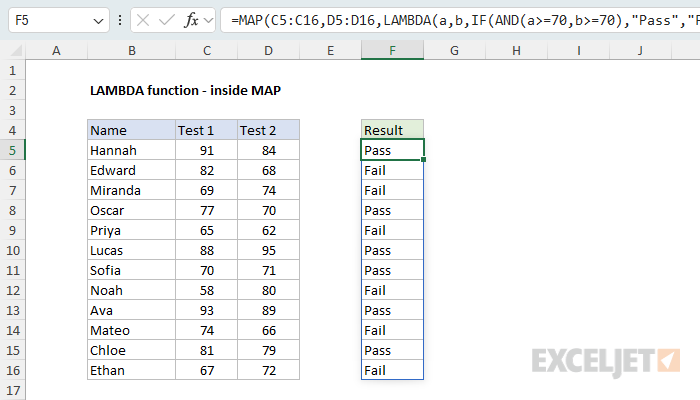This screenshot has width=700, height=400.
Task: Select column H header
Action: click(516, 50)
